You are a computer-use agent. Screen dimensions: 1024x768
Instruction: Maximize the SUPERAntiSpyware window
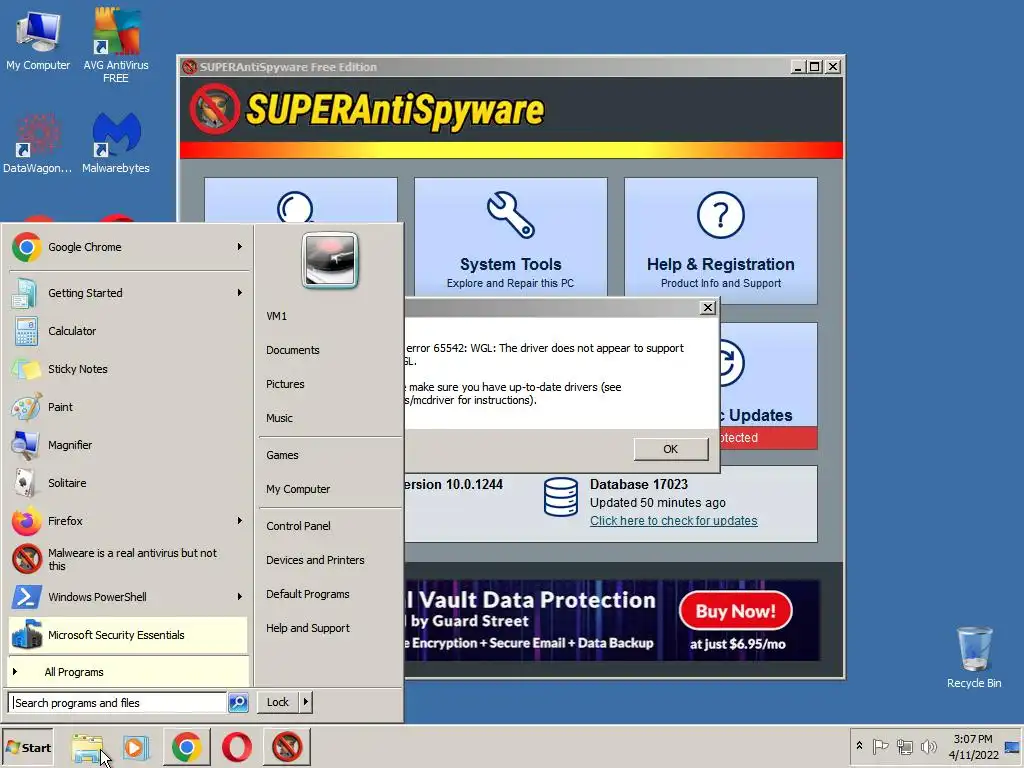tap(814, 67)
